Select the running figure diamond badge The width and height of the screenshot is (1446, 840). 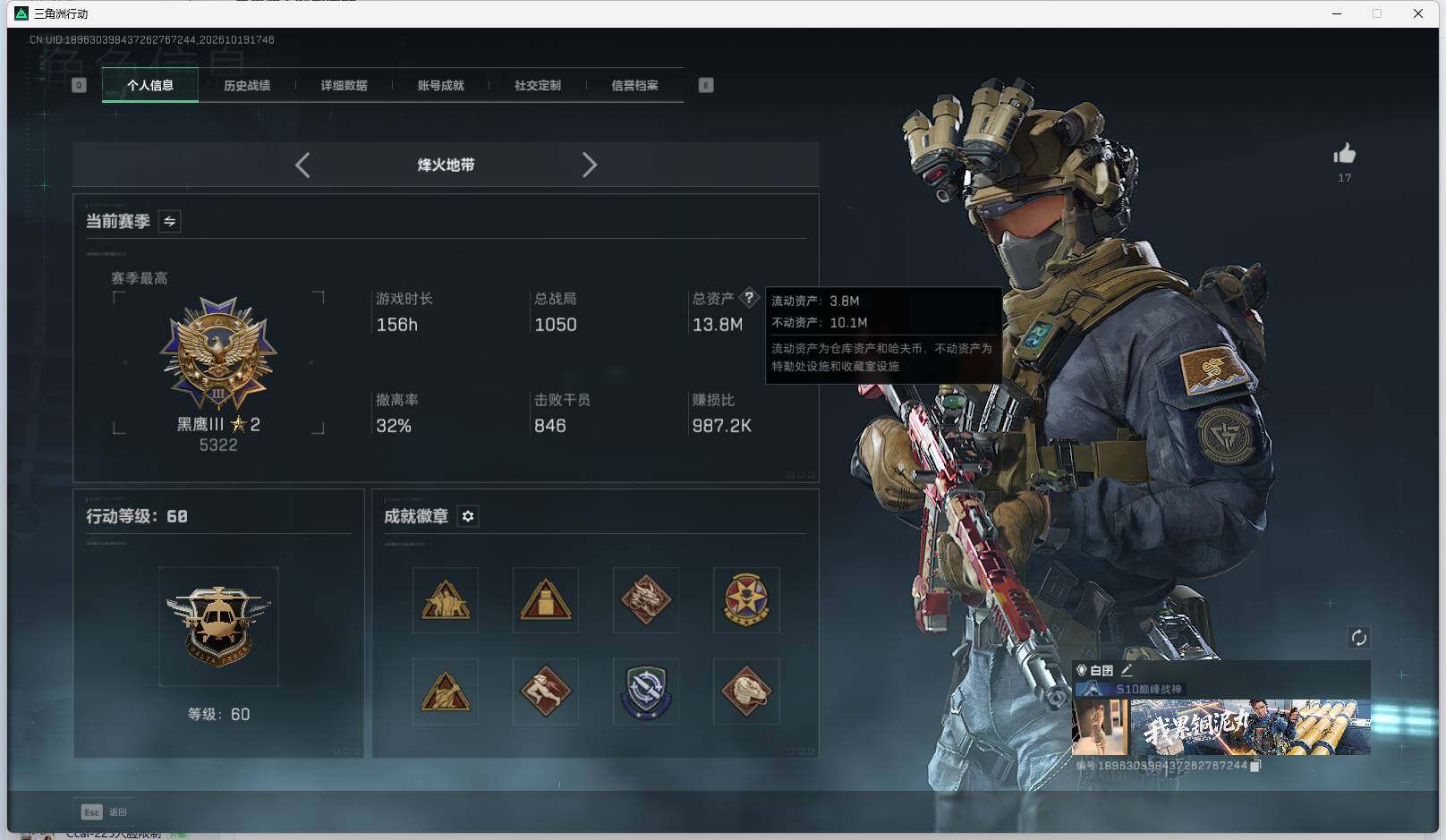pyautogui.click(x=546, y=692)
